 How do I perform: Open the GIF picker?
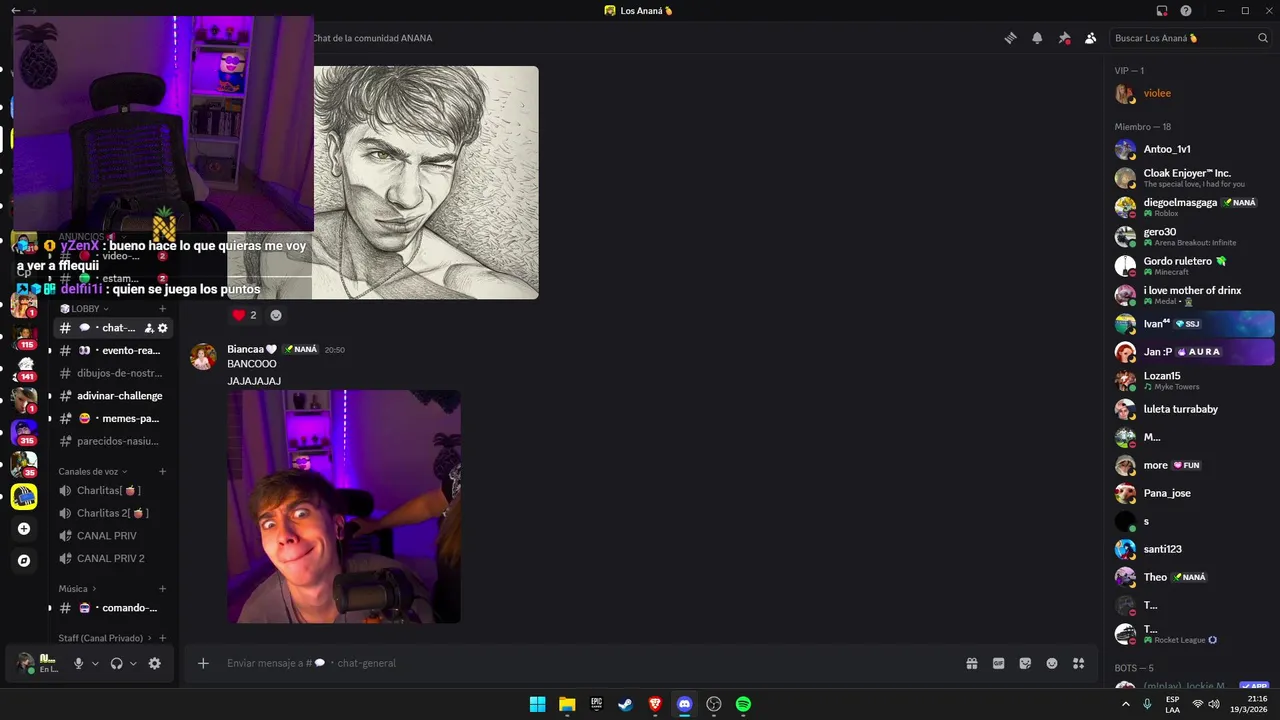pyautogui.click(x=998, y=663)
